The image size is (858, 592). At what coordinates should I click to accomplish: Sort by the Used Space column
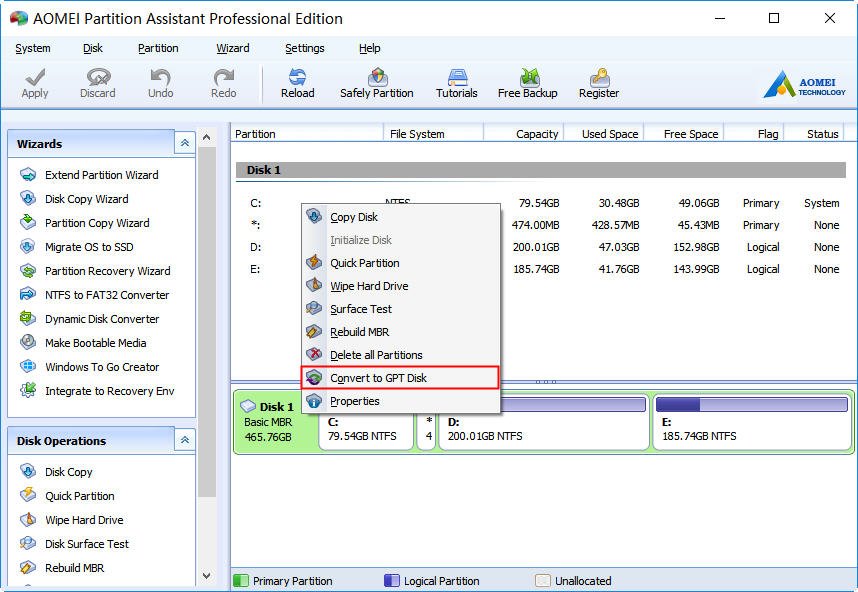click(604, 134)
